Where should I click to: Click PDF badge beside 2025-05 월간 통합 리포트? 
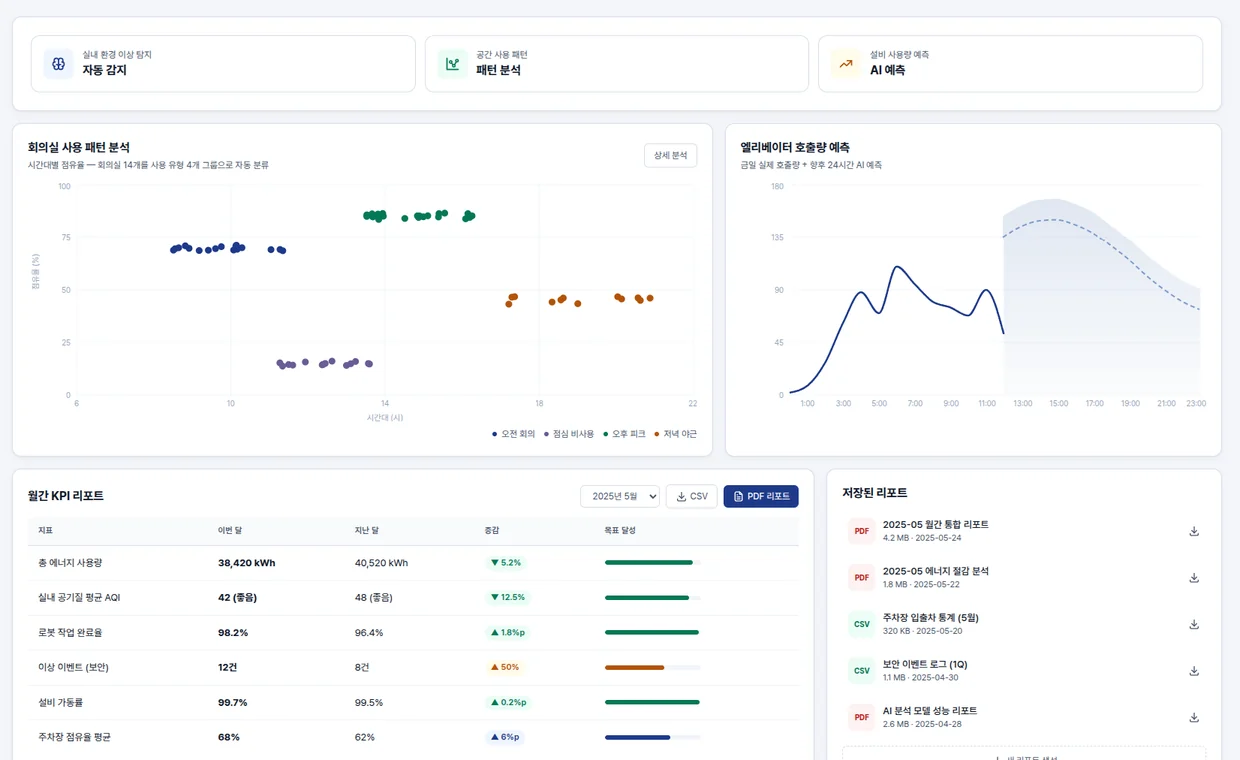coord(861,531)
